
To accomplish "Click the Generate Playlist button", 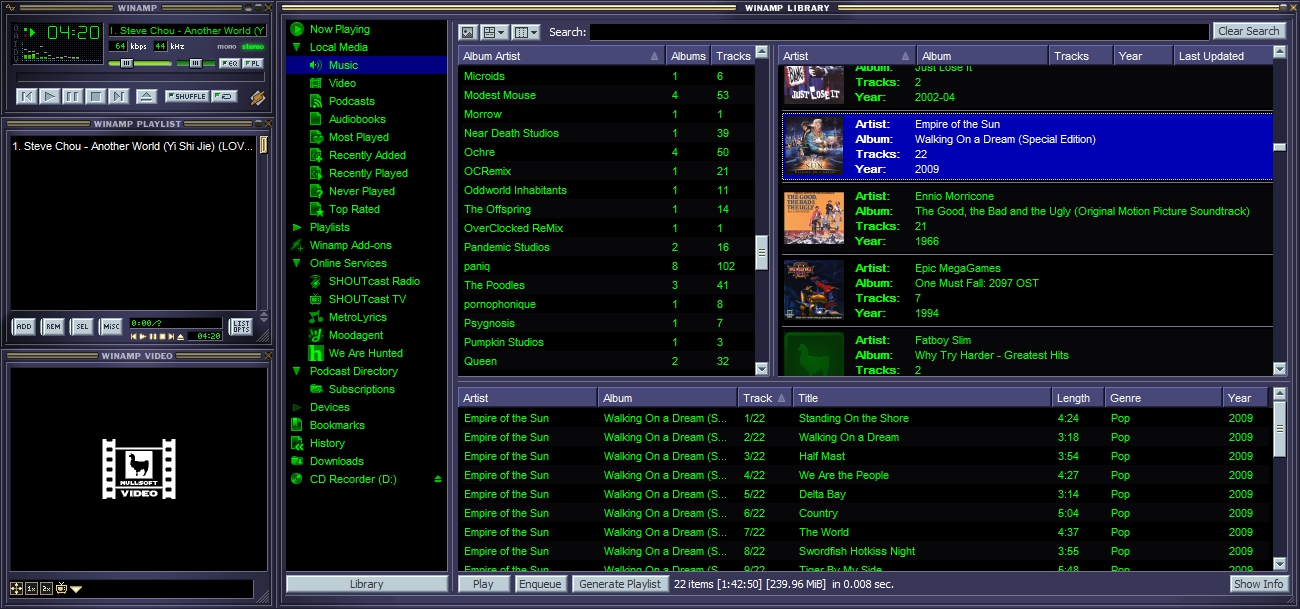I will (x=620, y=584).
